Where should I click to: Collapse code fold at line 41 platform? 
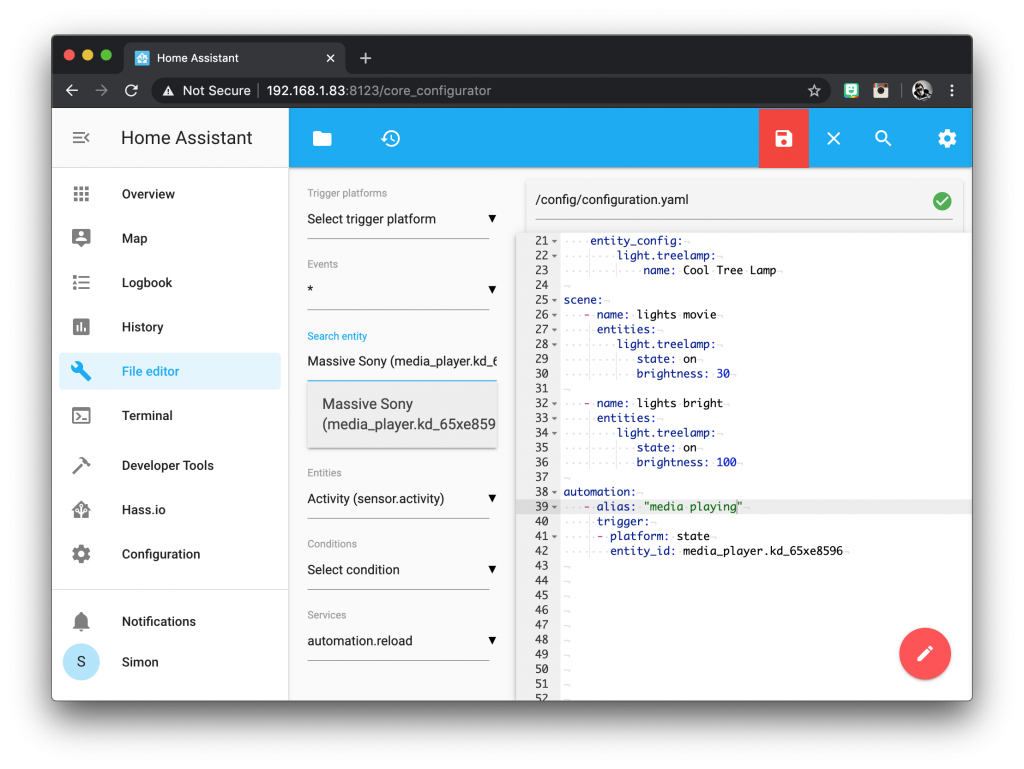point(554,537)
